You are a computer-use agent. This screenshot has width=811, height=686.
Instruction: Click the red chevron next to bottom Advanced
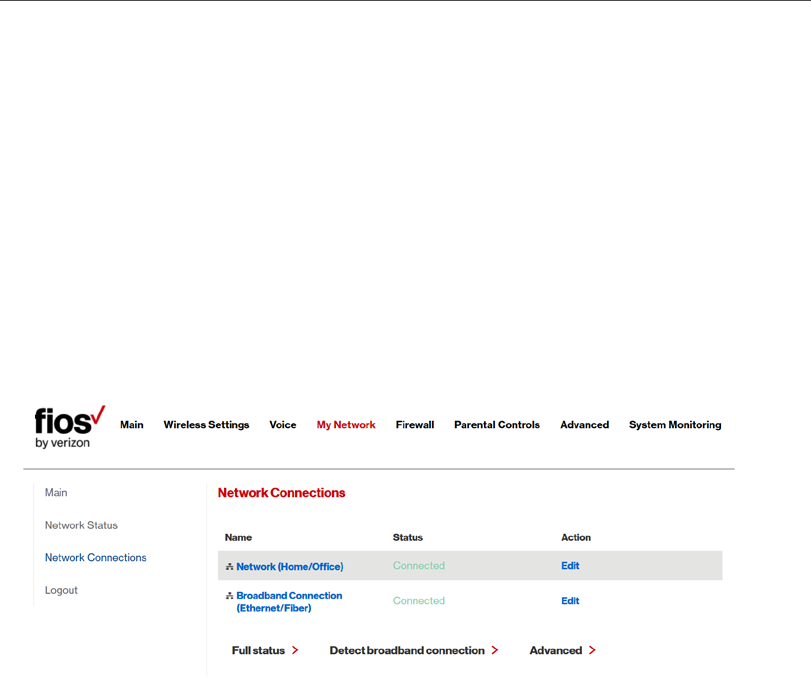[592, 650]
